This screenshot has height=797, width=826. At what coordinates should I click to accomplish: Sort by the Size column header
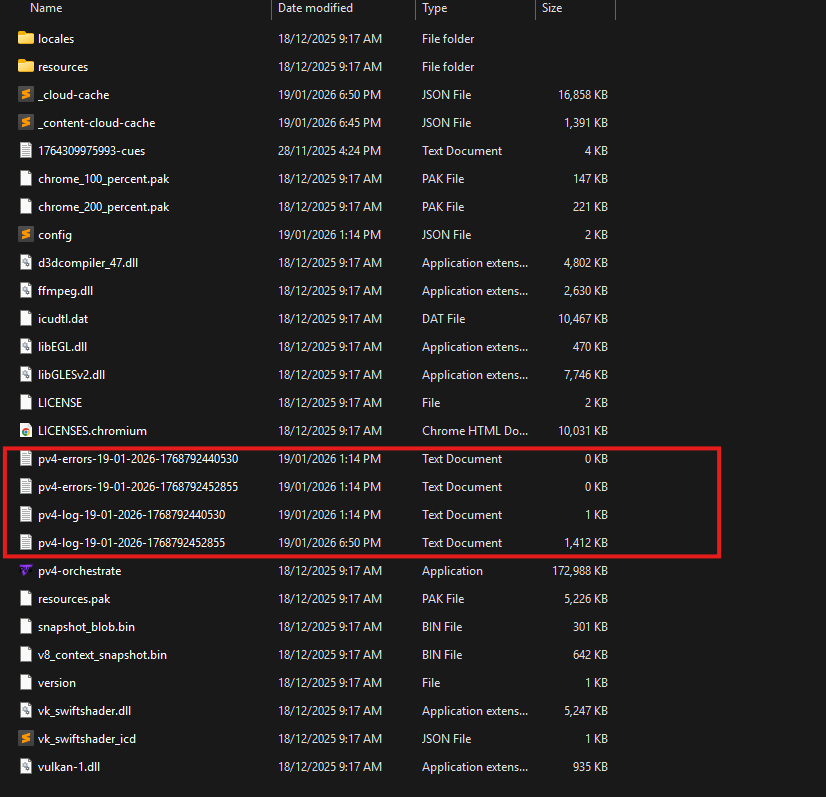552,8
